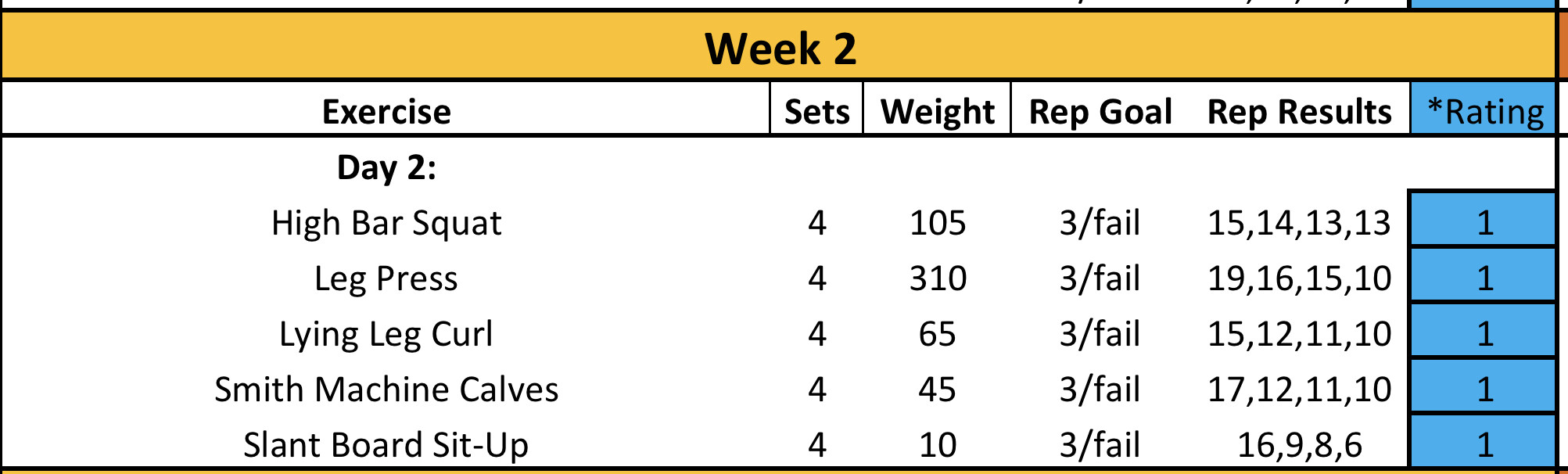
Task: Select the weight value 310 cell
Action: tap(937, 278)
